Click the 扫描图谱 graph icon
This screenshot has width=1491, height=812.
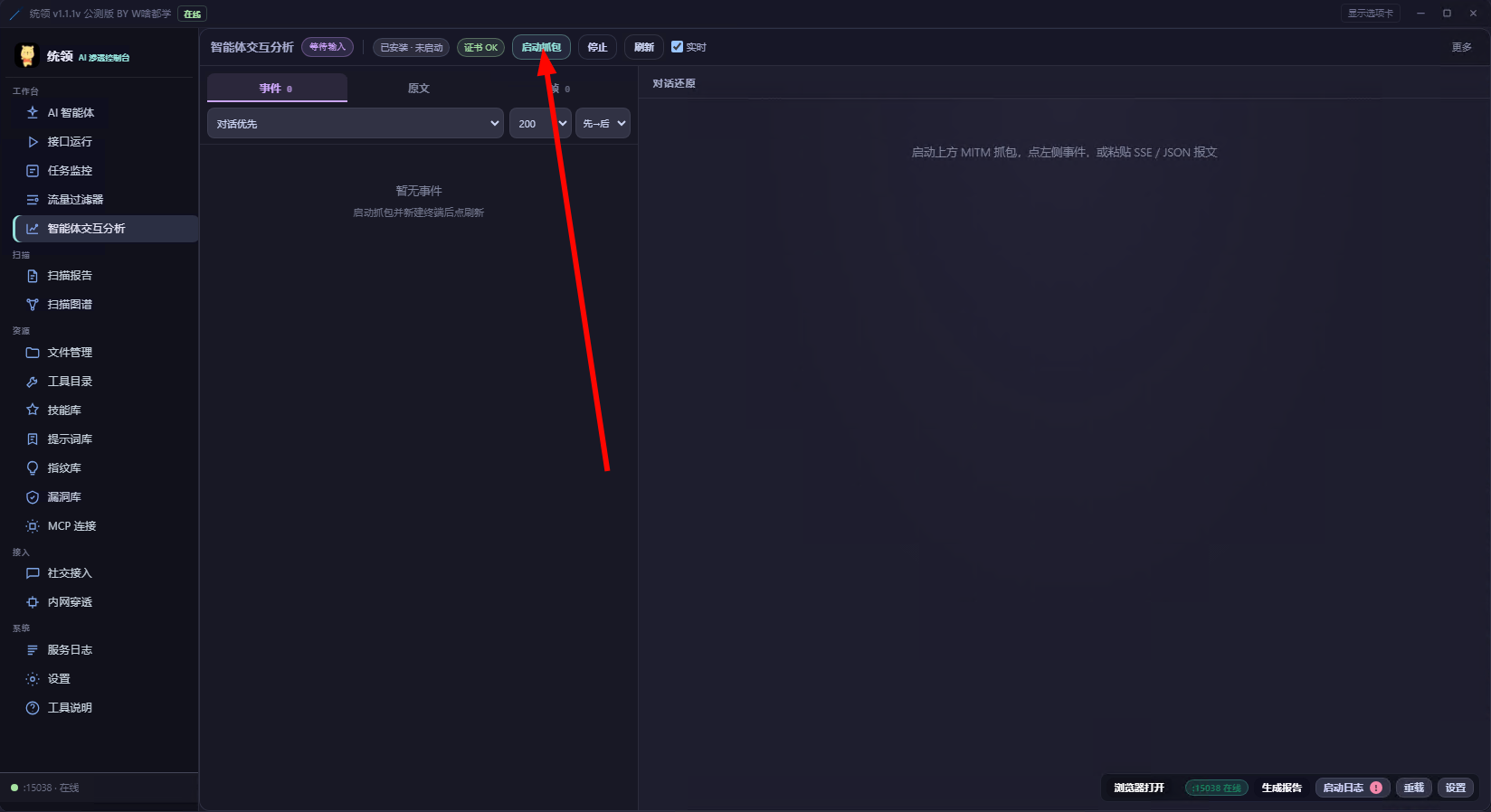(33, 305)
